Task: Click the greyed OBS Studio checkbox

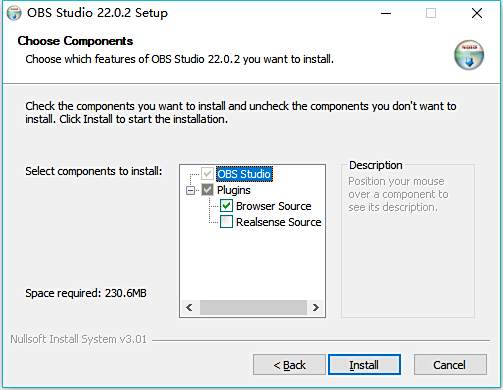Action: 207,174
